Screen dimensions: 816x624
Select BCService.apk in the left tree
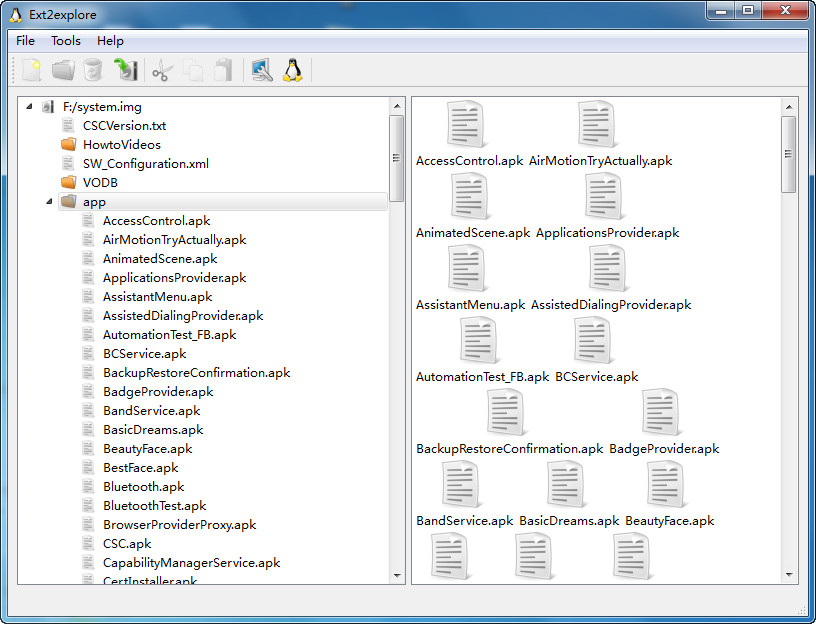(x=145, y=353)
